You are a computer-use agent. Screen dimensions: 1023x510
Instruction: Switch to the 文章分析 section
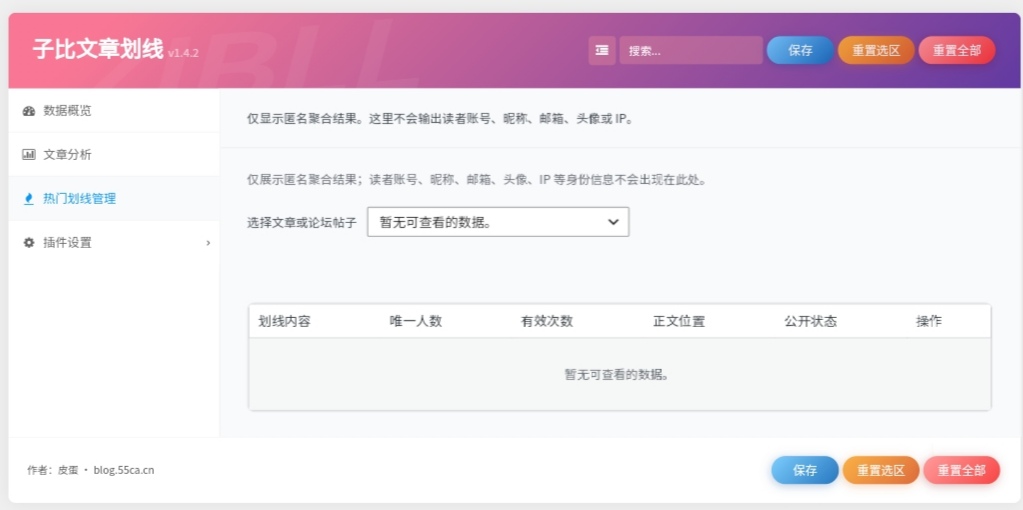pyautogui.click(x=114, y=155)
